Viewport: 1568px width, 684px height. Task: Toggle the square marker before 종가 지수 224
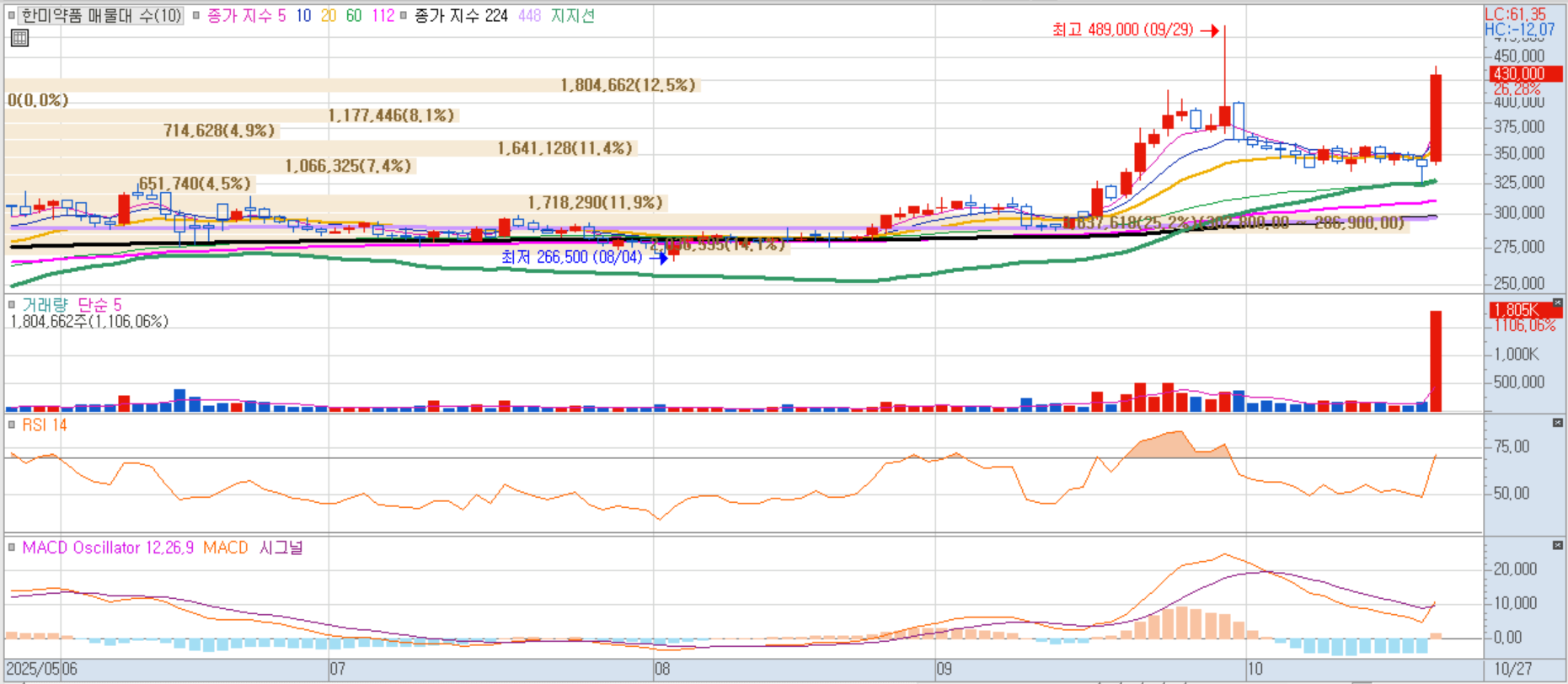[x=404, y=15]
